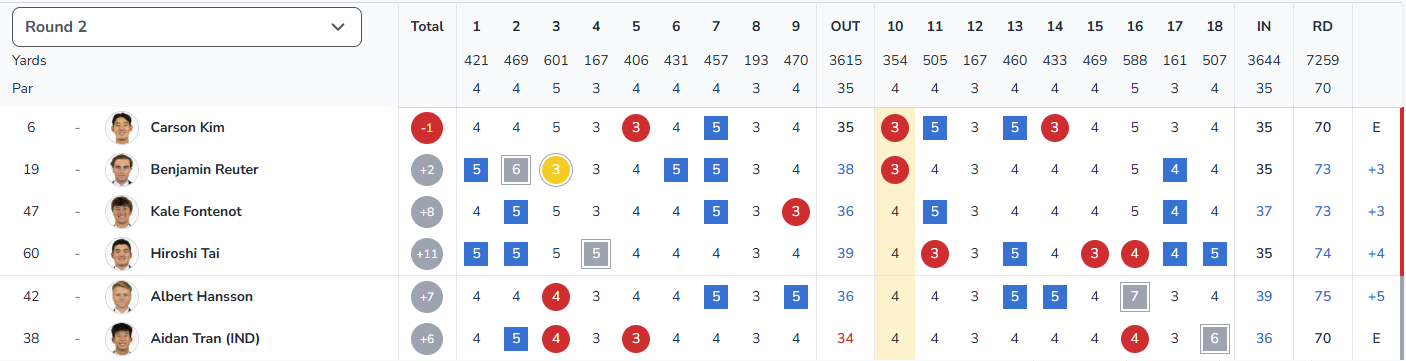Click Carson Kim's player photo

pos(121,128)
